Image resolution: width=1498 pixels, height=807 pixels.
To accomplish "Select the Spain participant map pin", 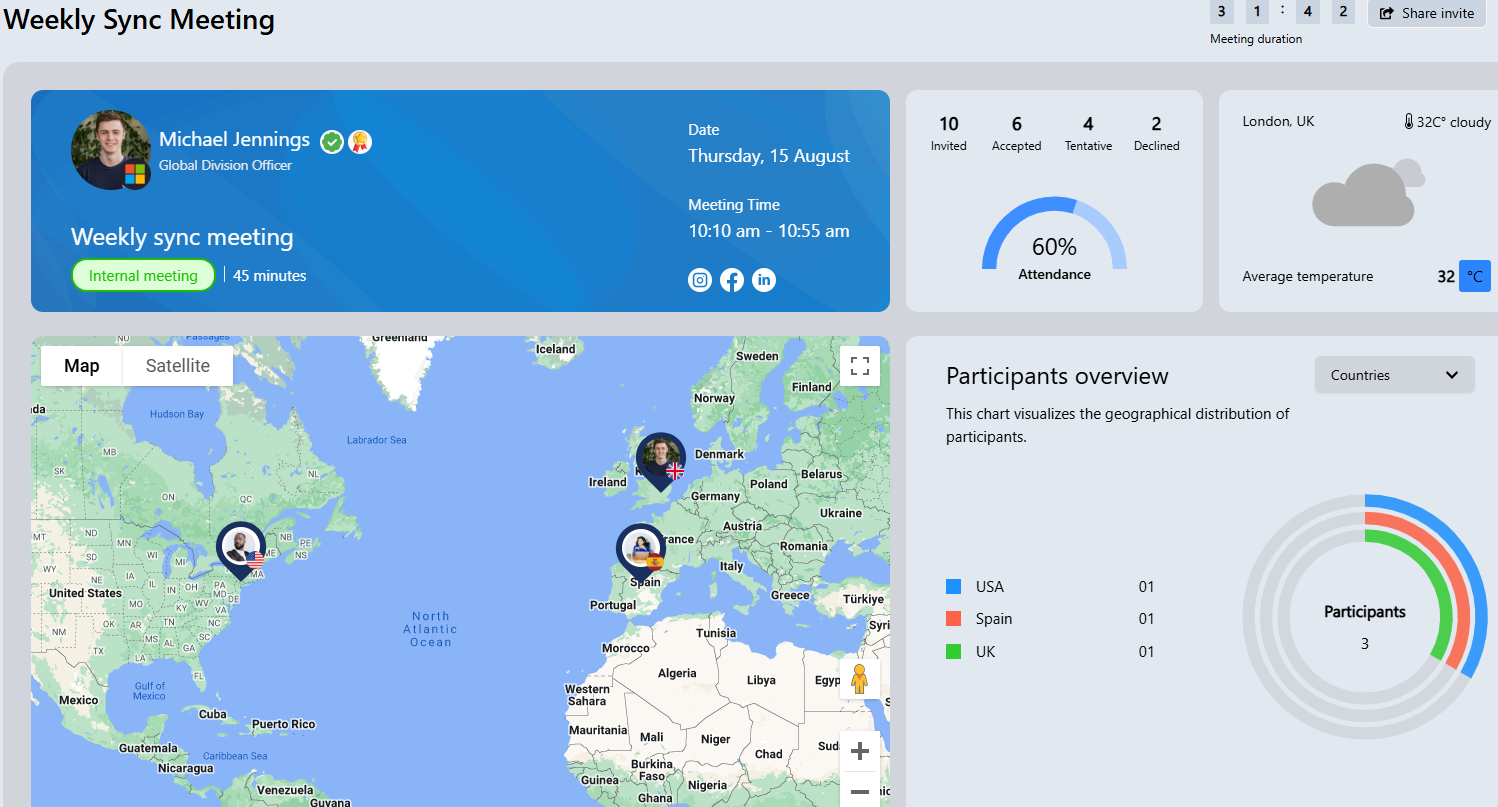I will (x=640, y=550).
